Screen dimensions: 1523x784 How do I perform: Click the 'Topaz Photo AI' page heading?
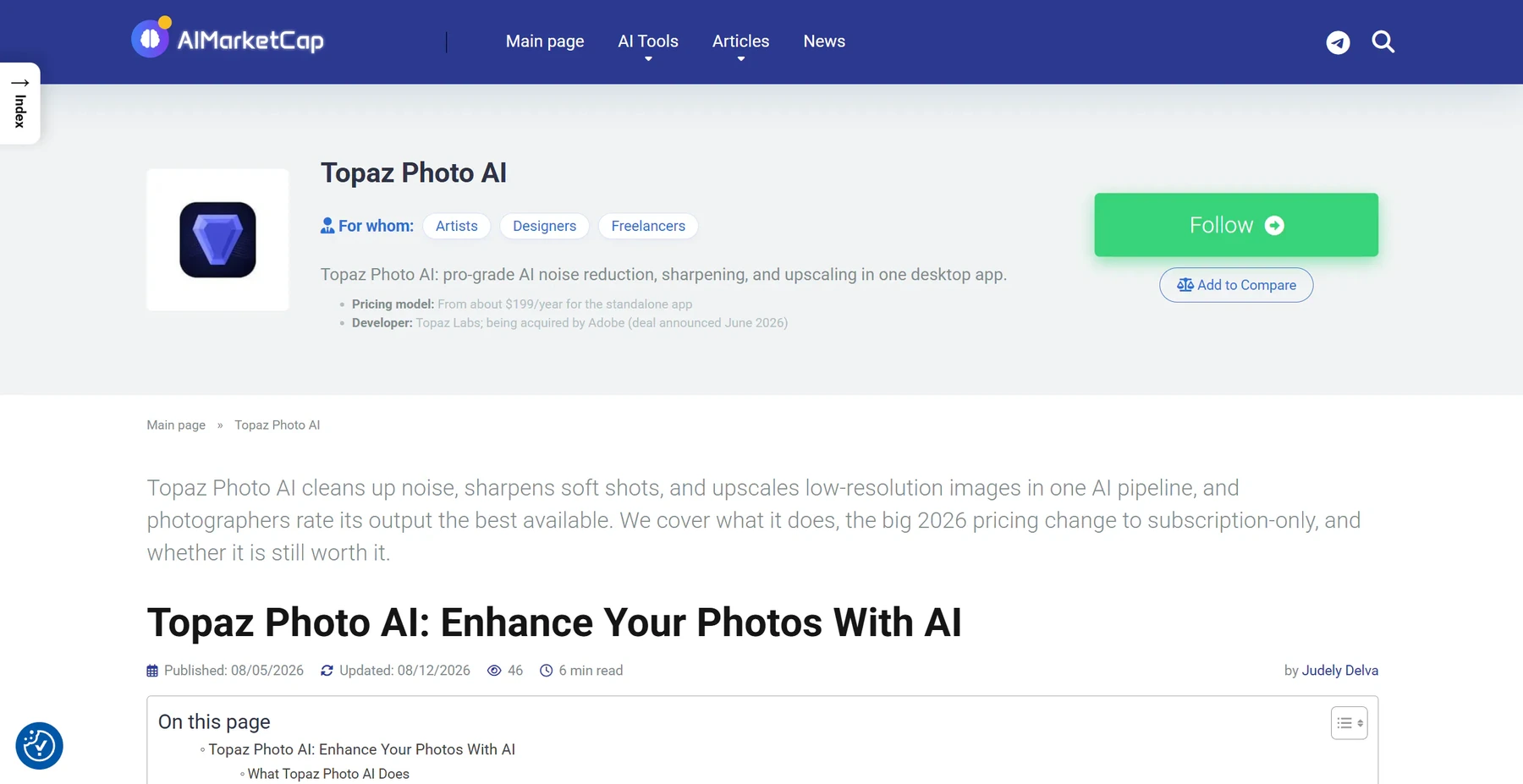(x=414, y=173)
